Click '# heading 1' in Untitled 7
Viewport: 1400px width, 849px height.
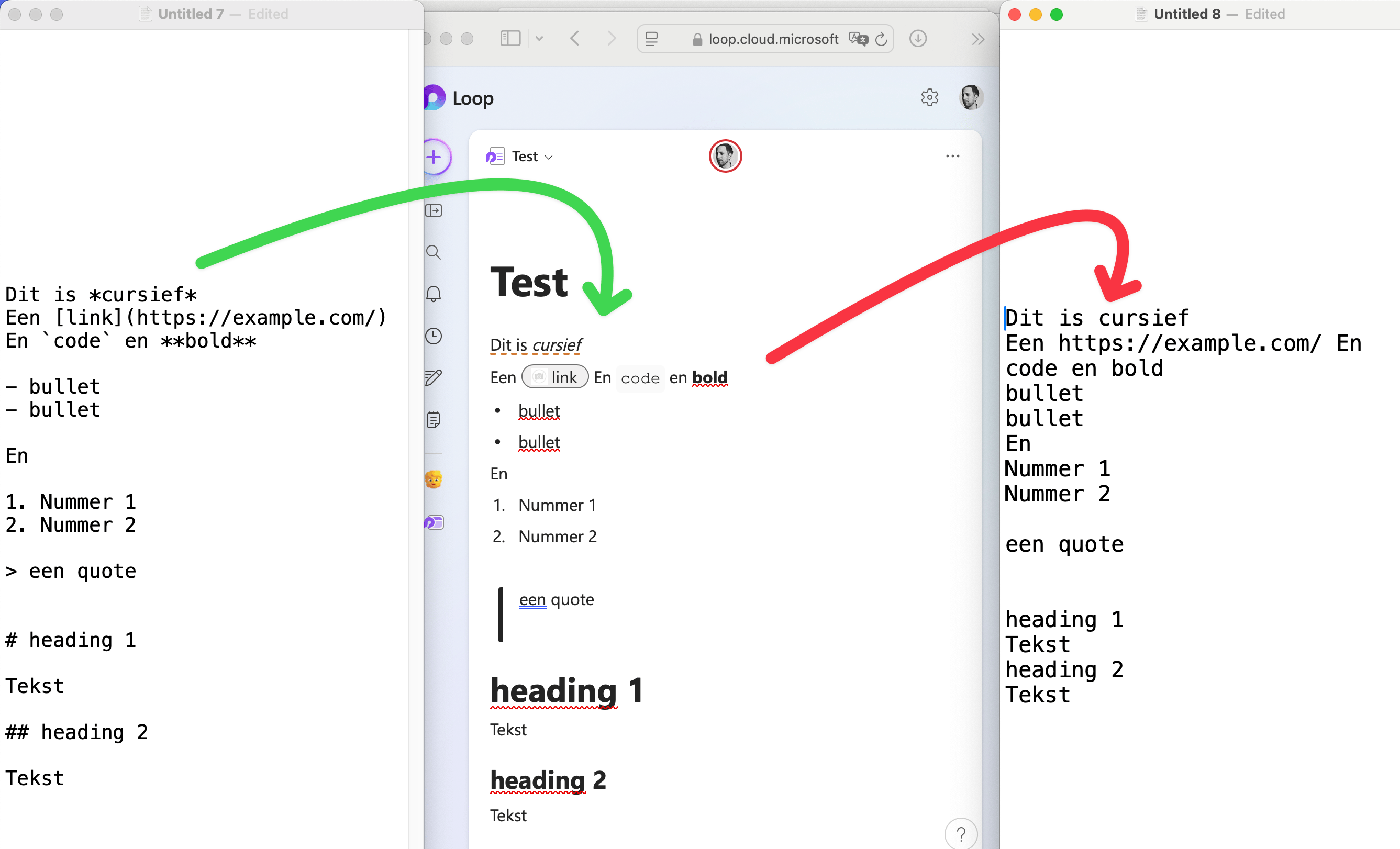pyautogui.click(x=71, y=640)
